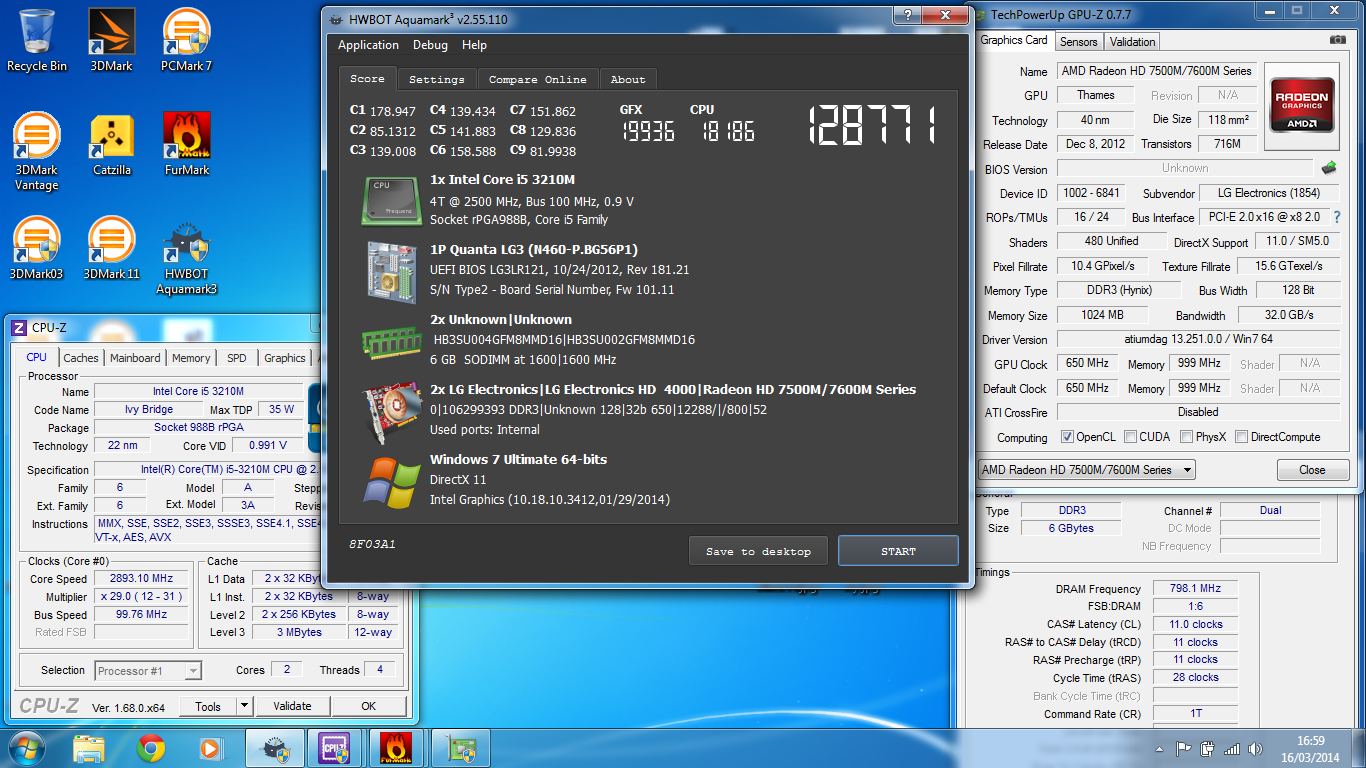
Task: Open the Recycle Bin desktop icon
Action: pyautogui.click(x=37, y=40)
